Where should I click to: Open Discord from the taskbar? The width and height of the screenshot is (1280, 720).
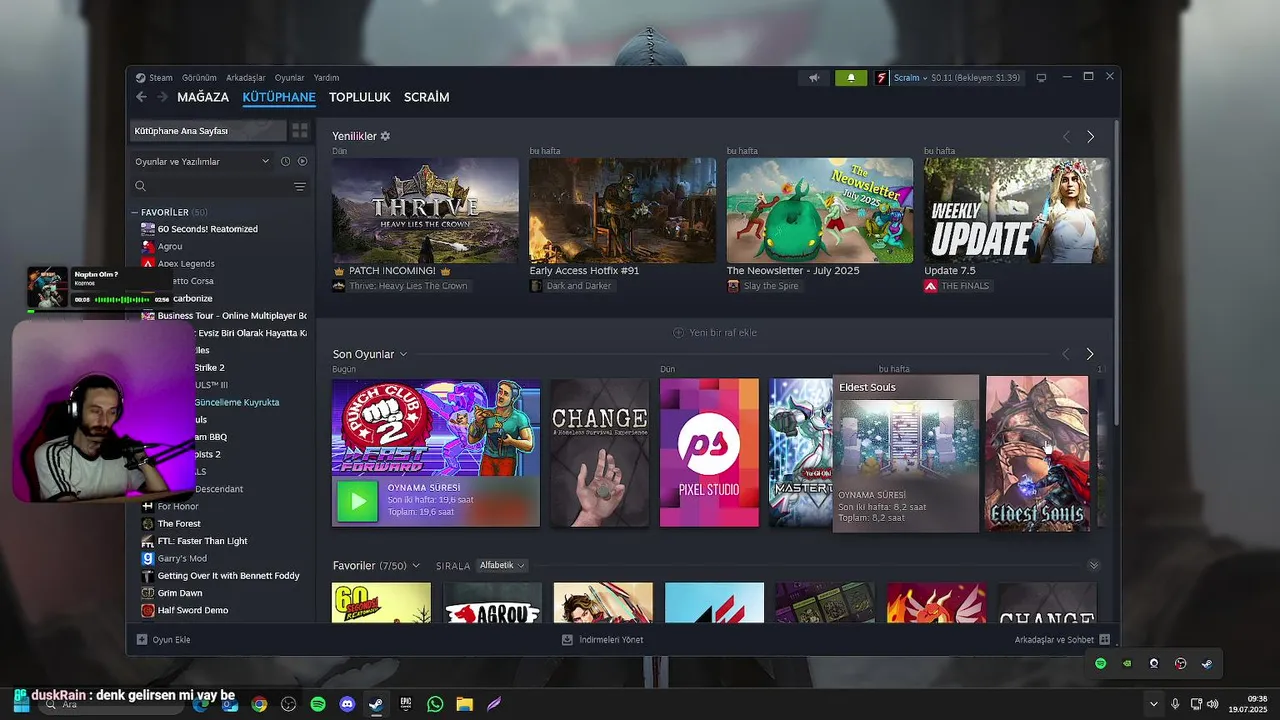pyautogui.click(x=347, y=704)
